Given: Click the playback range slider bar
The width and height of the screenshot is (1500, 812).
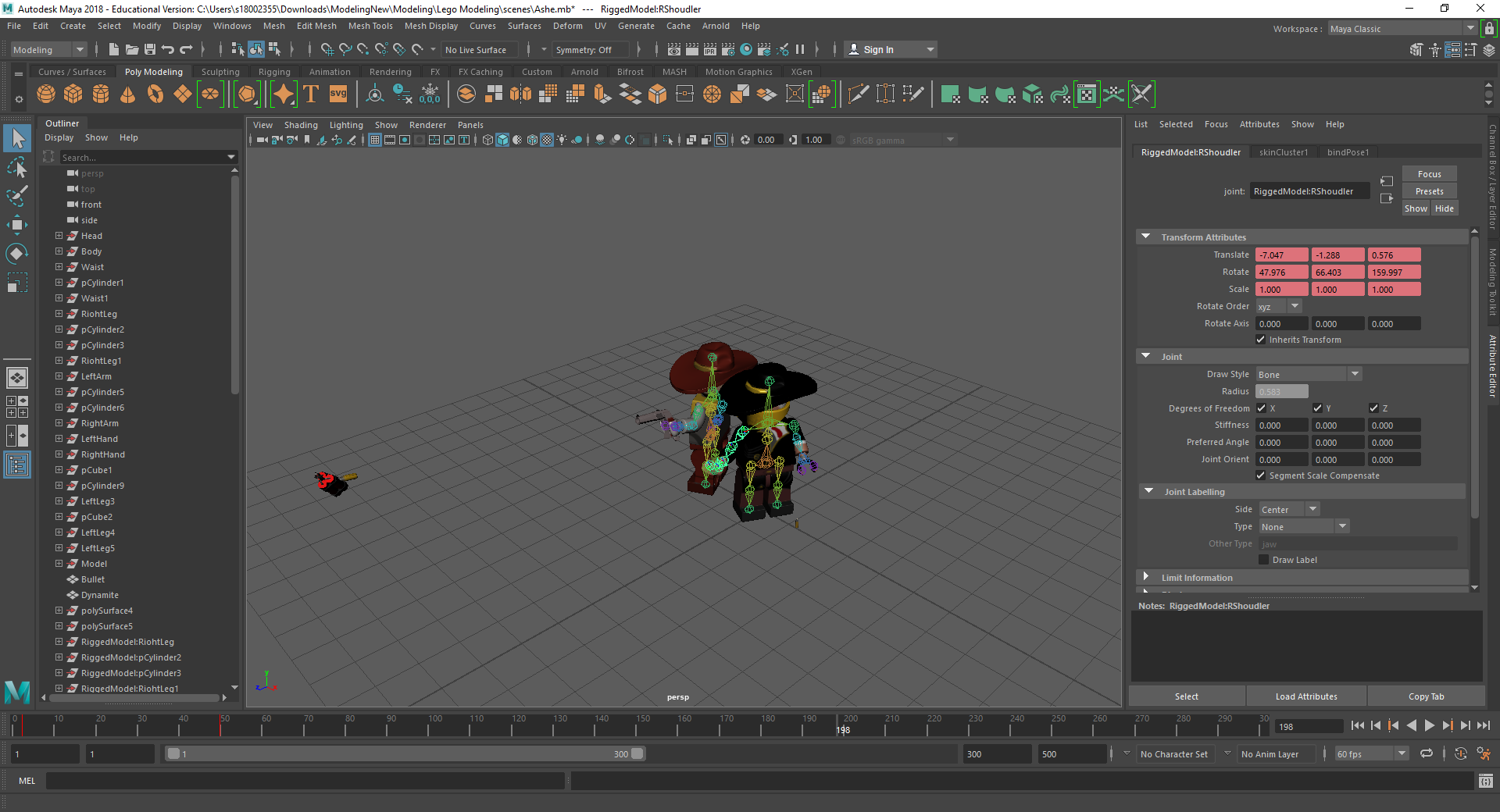Looking at the screenshot, I should click(x=404, y=754).
